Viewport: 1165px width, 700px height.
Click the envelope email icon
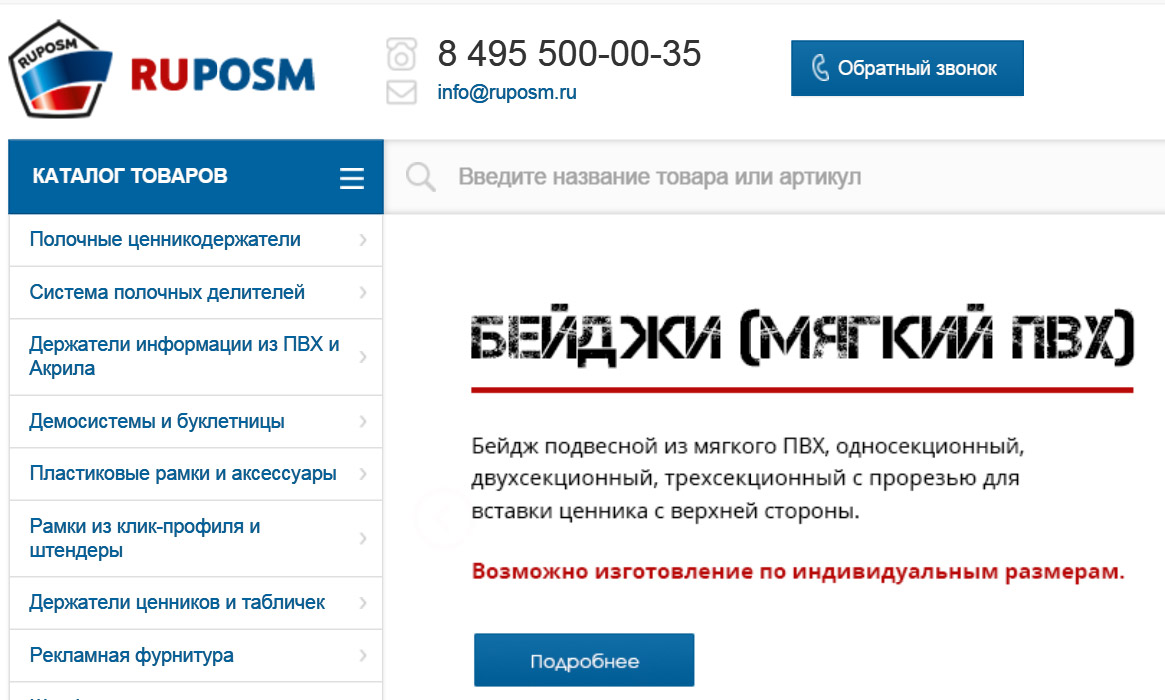click(x=401, y=93)
